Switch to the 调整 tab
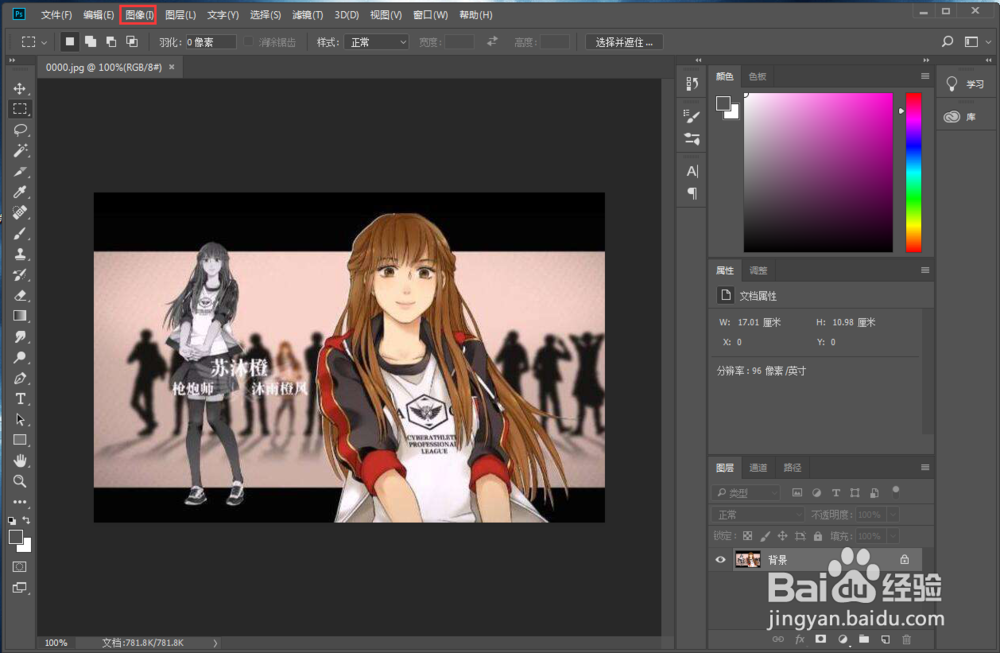The width and height of the screenshot is (1000, 653). point(758,270)
